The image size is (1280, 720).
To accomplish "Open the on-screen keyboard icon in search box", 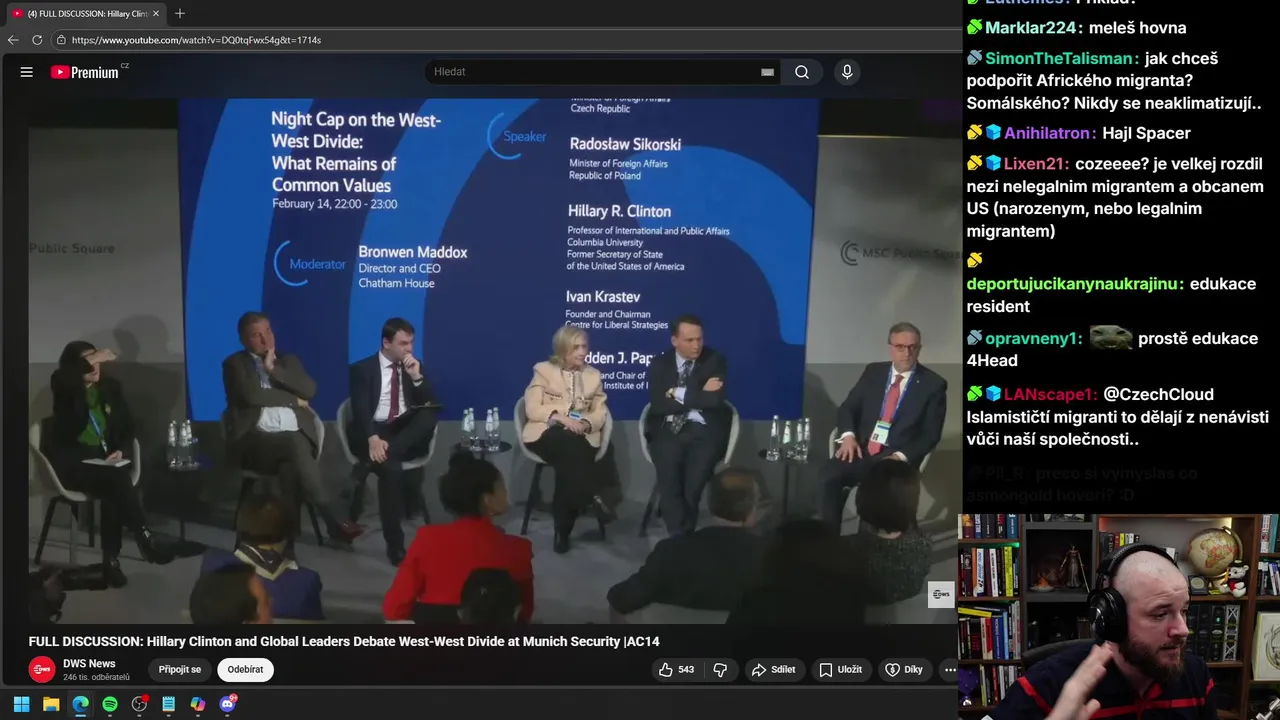I will click(x=767, y=72).
